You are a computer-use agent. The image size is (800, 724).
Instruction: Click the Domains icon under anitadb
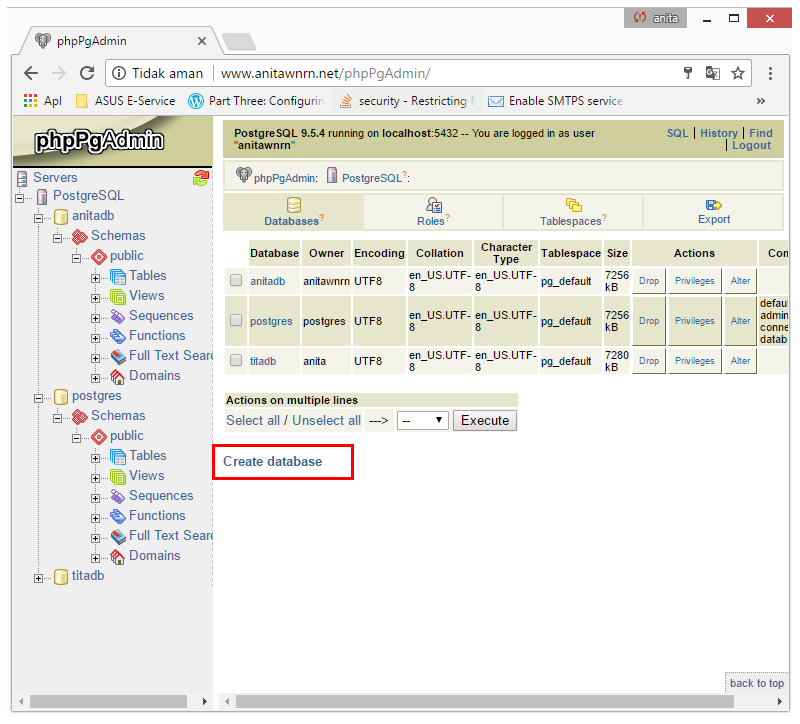click(x=118, y=377)
